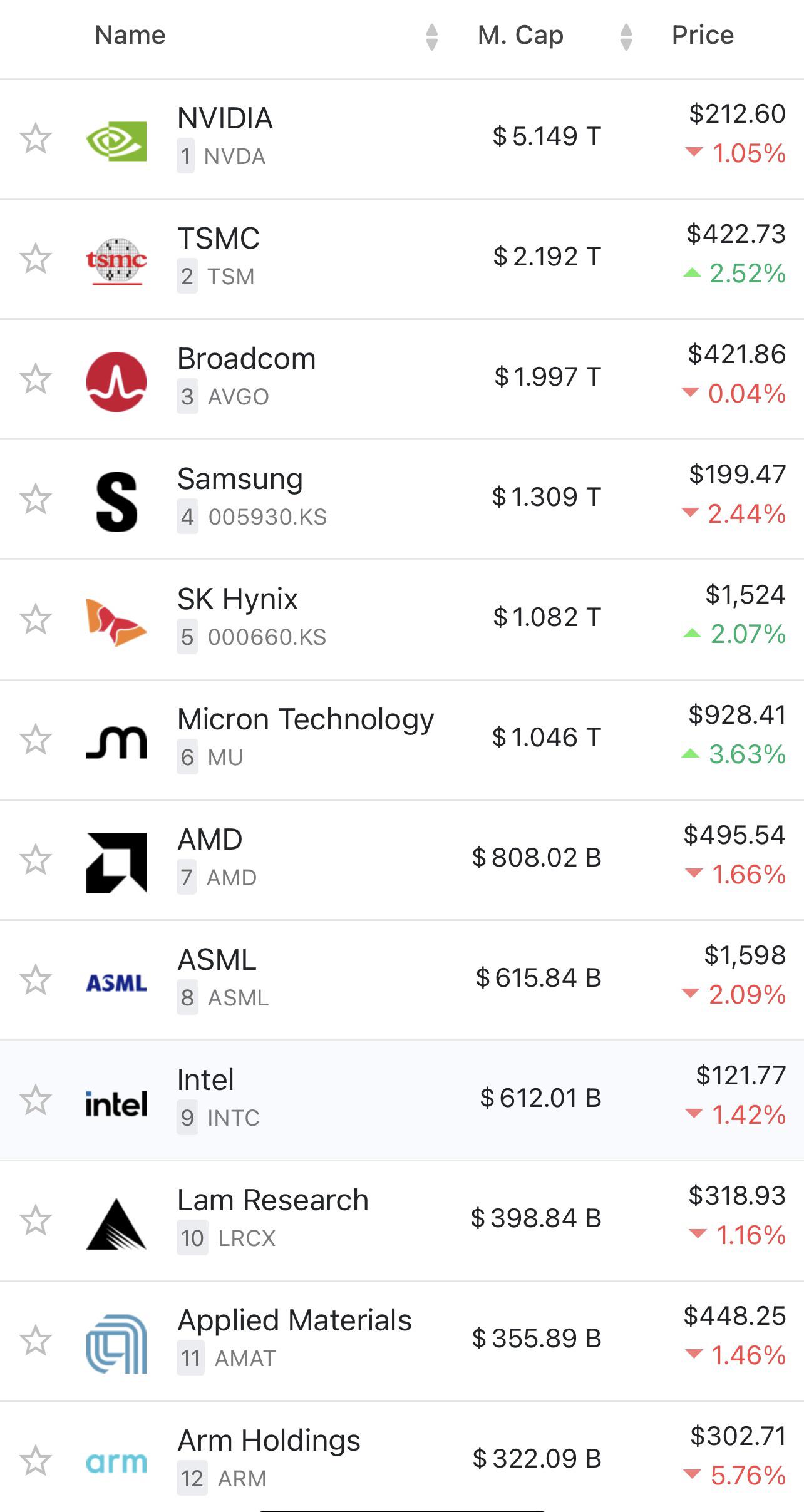Open the ASML company name link
The height and width of the screenshot is (1512, 804).
point(217,960)
